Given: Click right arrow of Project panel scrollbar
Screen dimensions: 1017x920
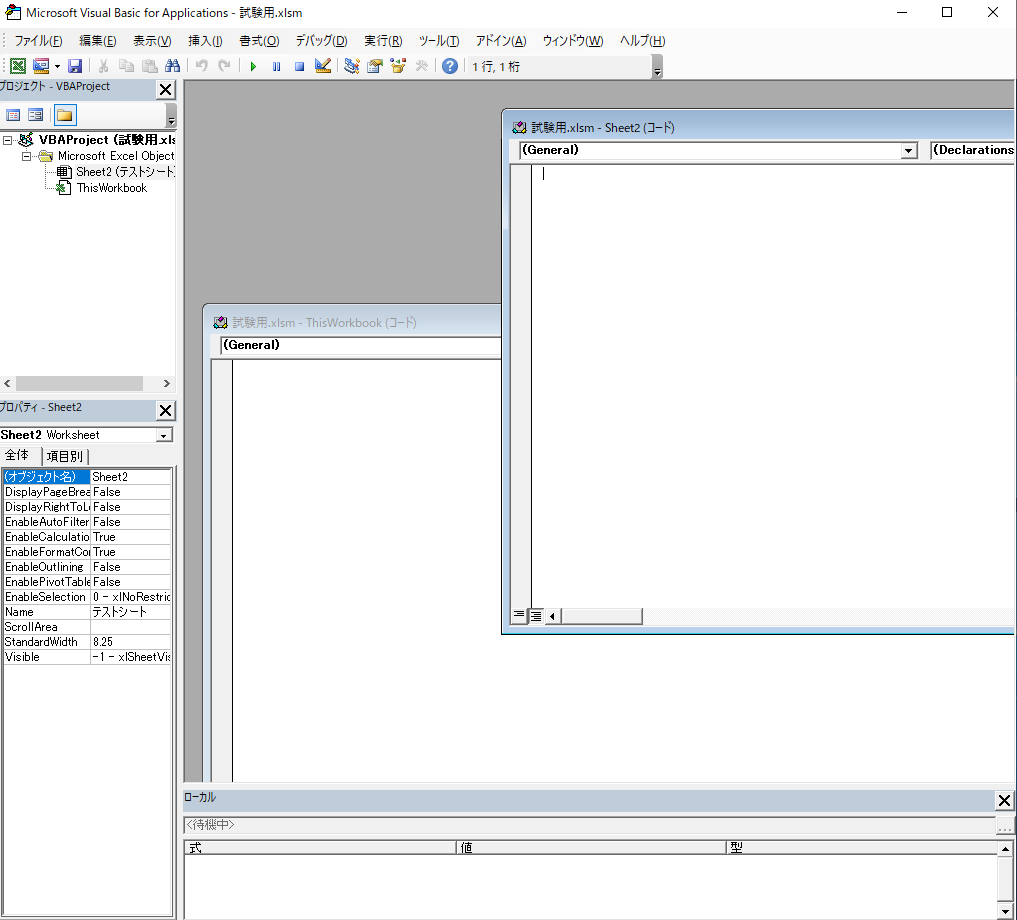Looking at the screenshot, I should (167, 383).
